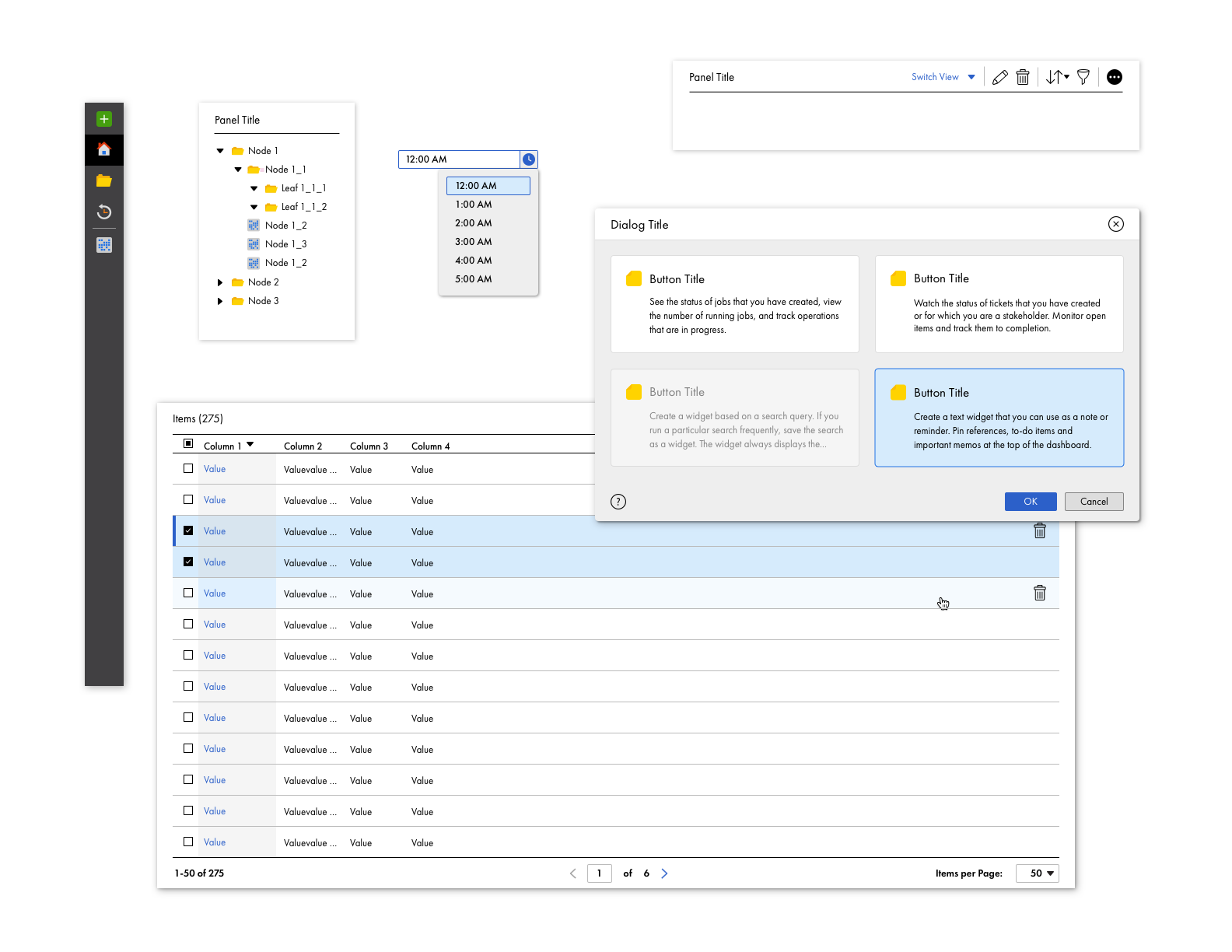
Task: Select the text widget Button Title card
Action: tap(999, 418)
